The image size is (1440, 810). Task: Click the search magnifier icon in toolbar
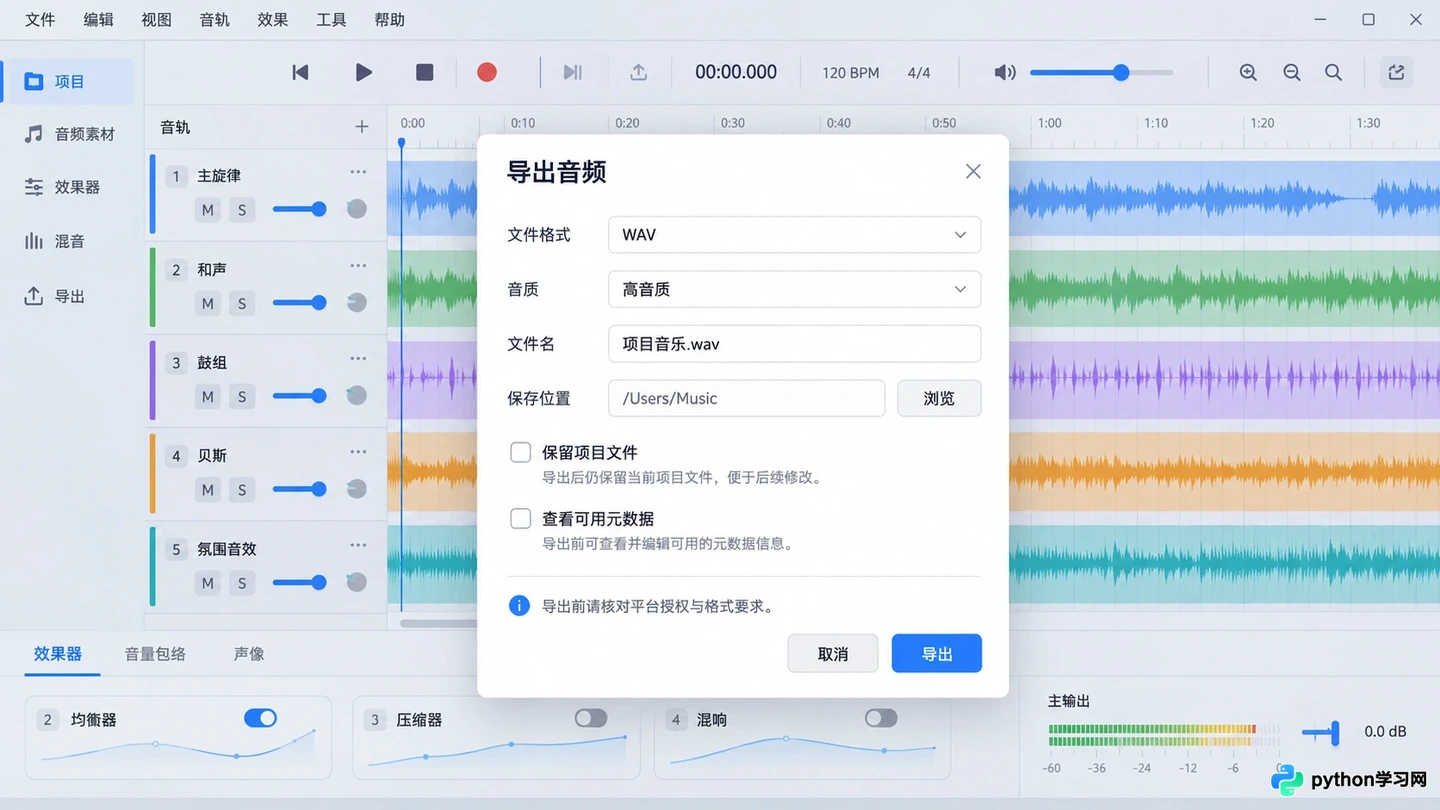pos(1334,72)
